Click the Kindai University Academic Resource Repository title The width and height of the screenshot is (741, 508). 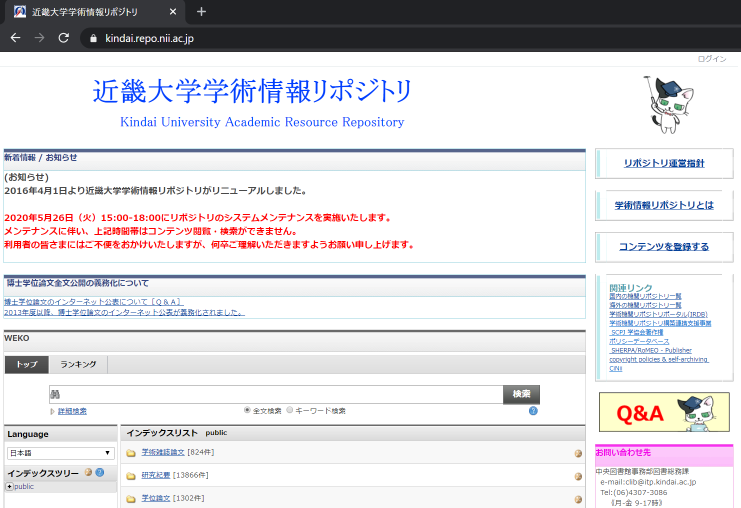click(x=262, y=122)
